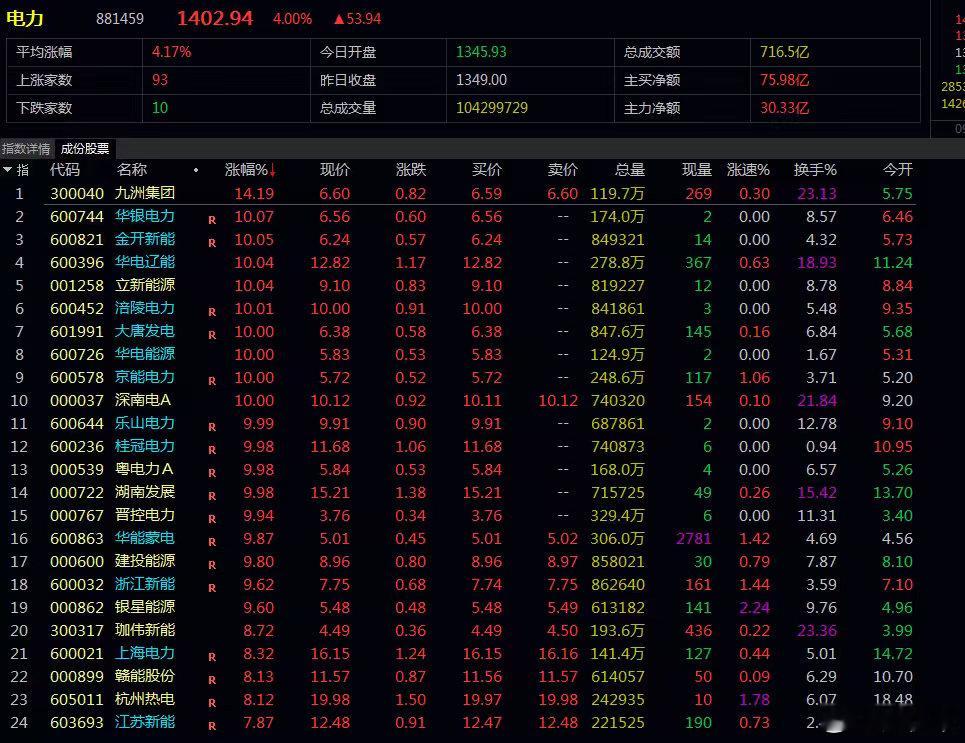Screen dimensions: 965x743
Task: Click 主买净额 value 75.98亿
Action: pyautogui.click(x=784, y=80)
